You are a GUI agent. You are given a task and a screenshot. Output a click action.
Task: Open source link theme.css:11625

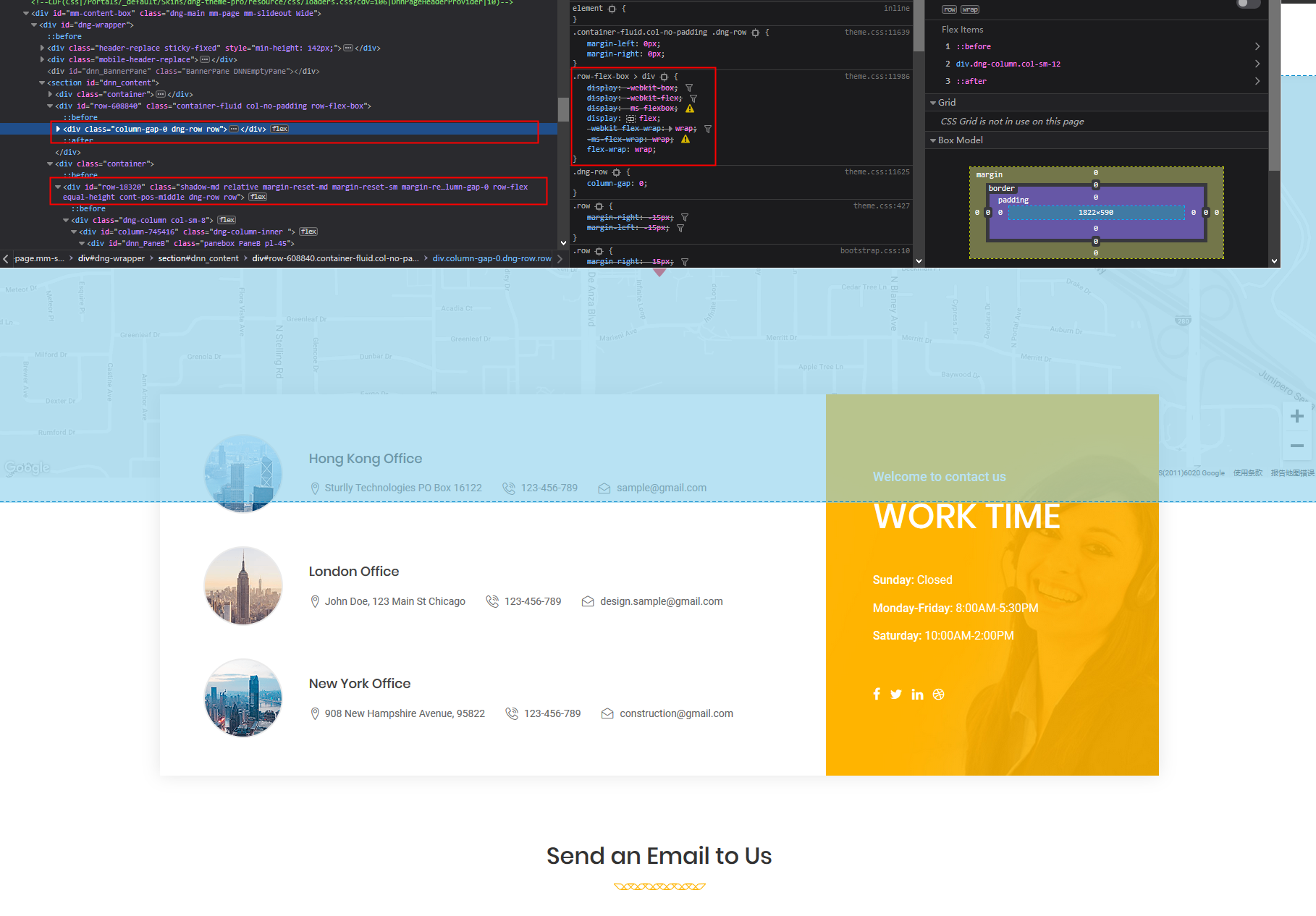coord(877,172)
